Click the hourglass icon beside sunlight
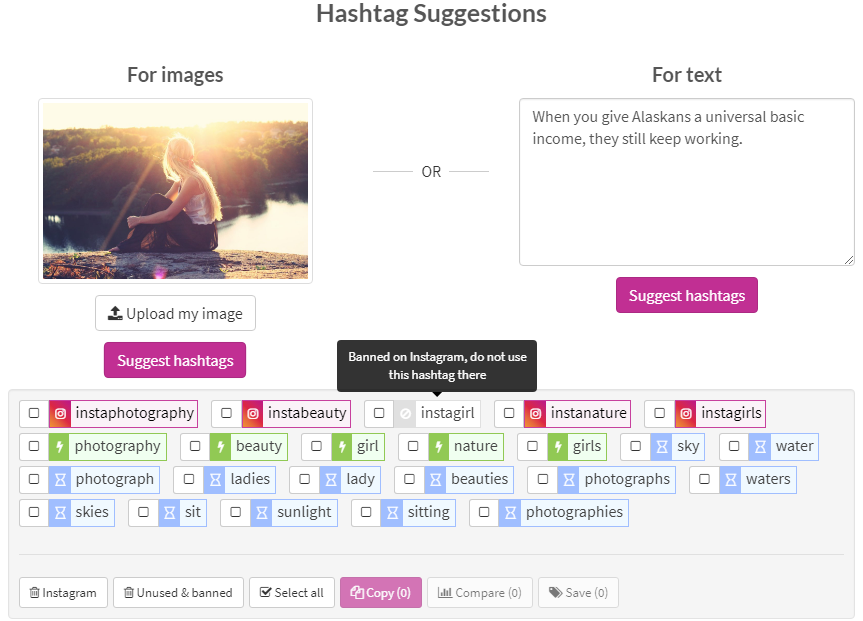 tap(261, 513)
